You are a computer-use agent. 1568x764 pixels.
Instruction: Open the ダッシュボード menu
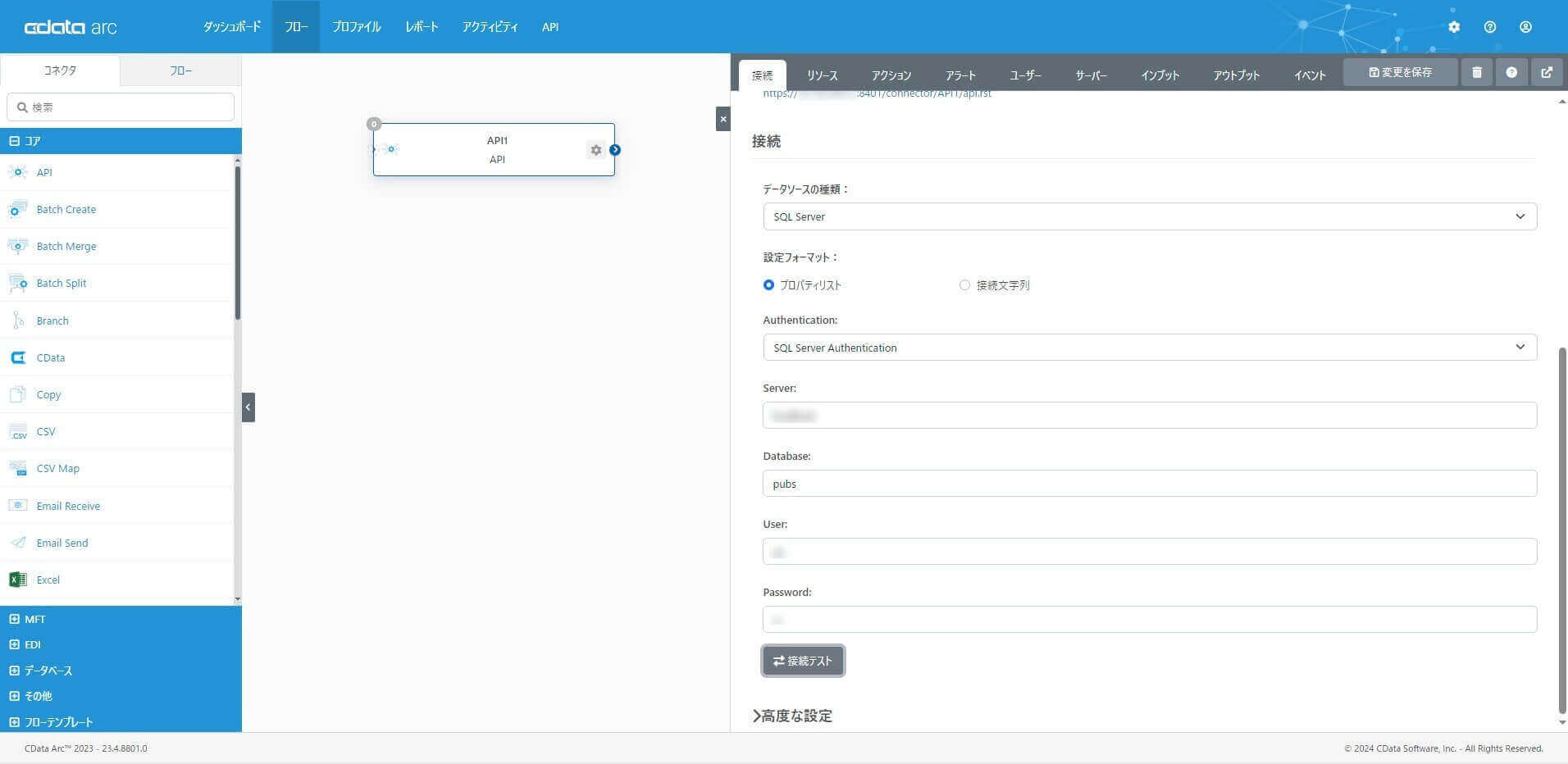click(x=232, y=27)
